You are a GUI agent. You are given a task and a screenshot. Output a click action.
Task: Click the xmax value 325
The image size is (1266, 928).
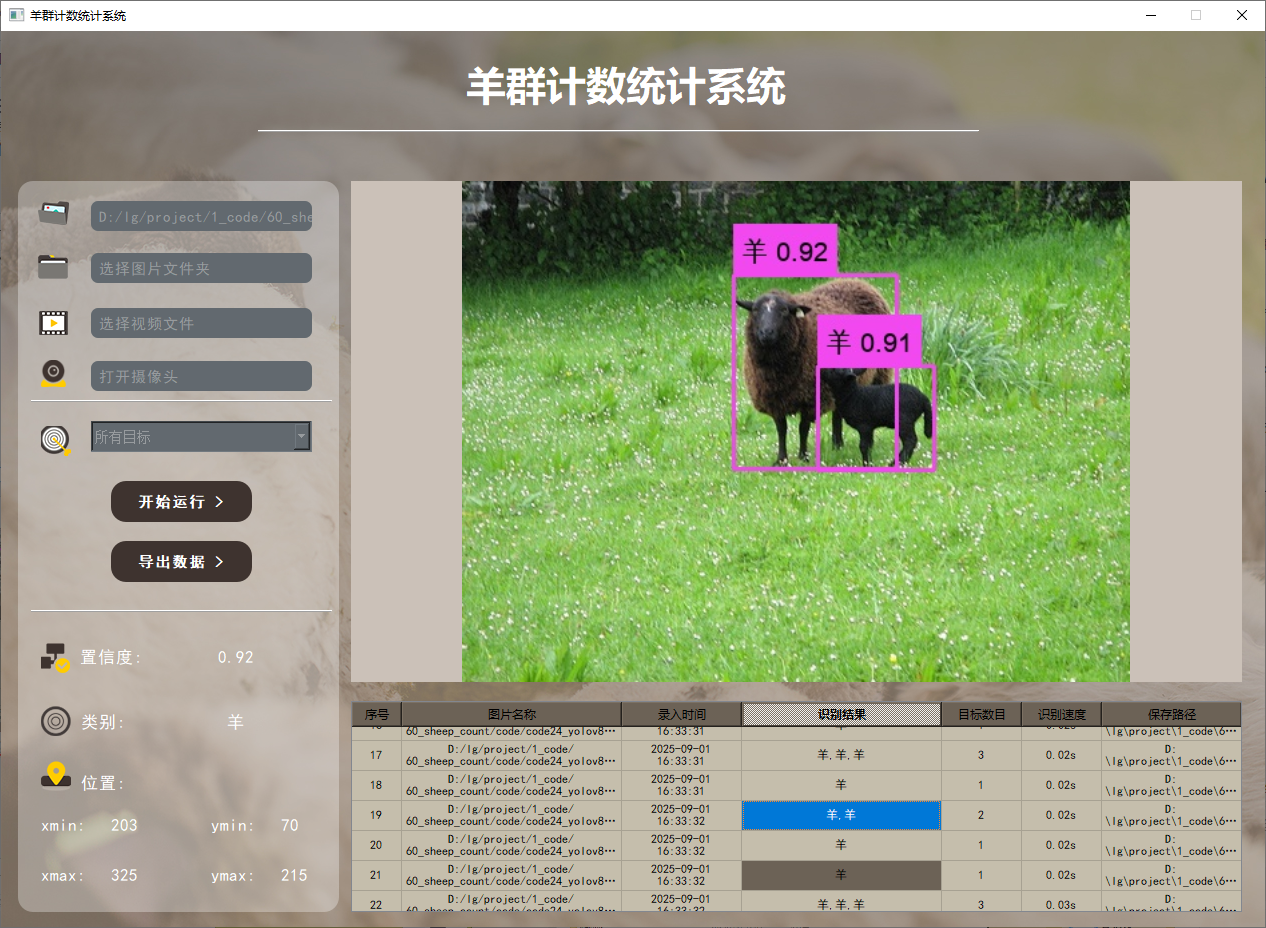click(124, 875)
